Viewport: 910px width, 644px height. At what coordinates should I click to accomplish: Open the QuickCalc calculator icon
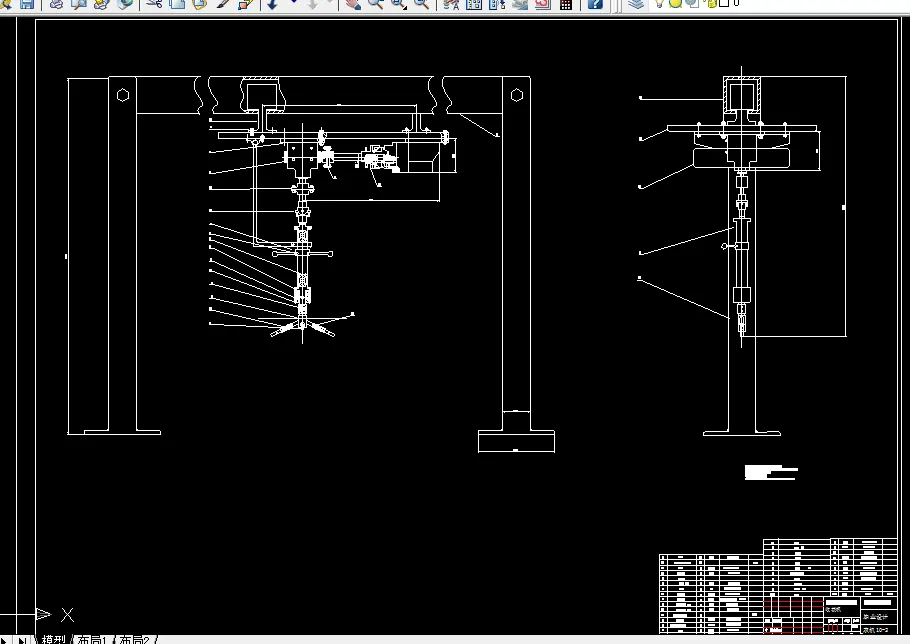click(566, 4)
